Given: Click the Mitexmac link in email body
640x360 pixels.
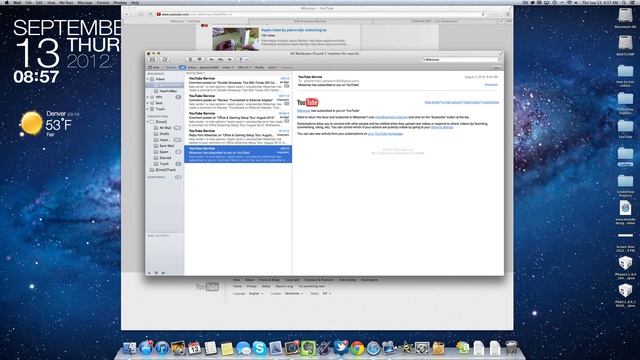Looking at the screenshot, I should click(303, 111).
